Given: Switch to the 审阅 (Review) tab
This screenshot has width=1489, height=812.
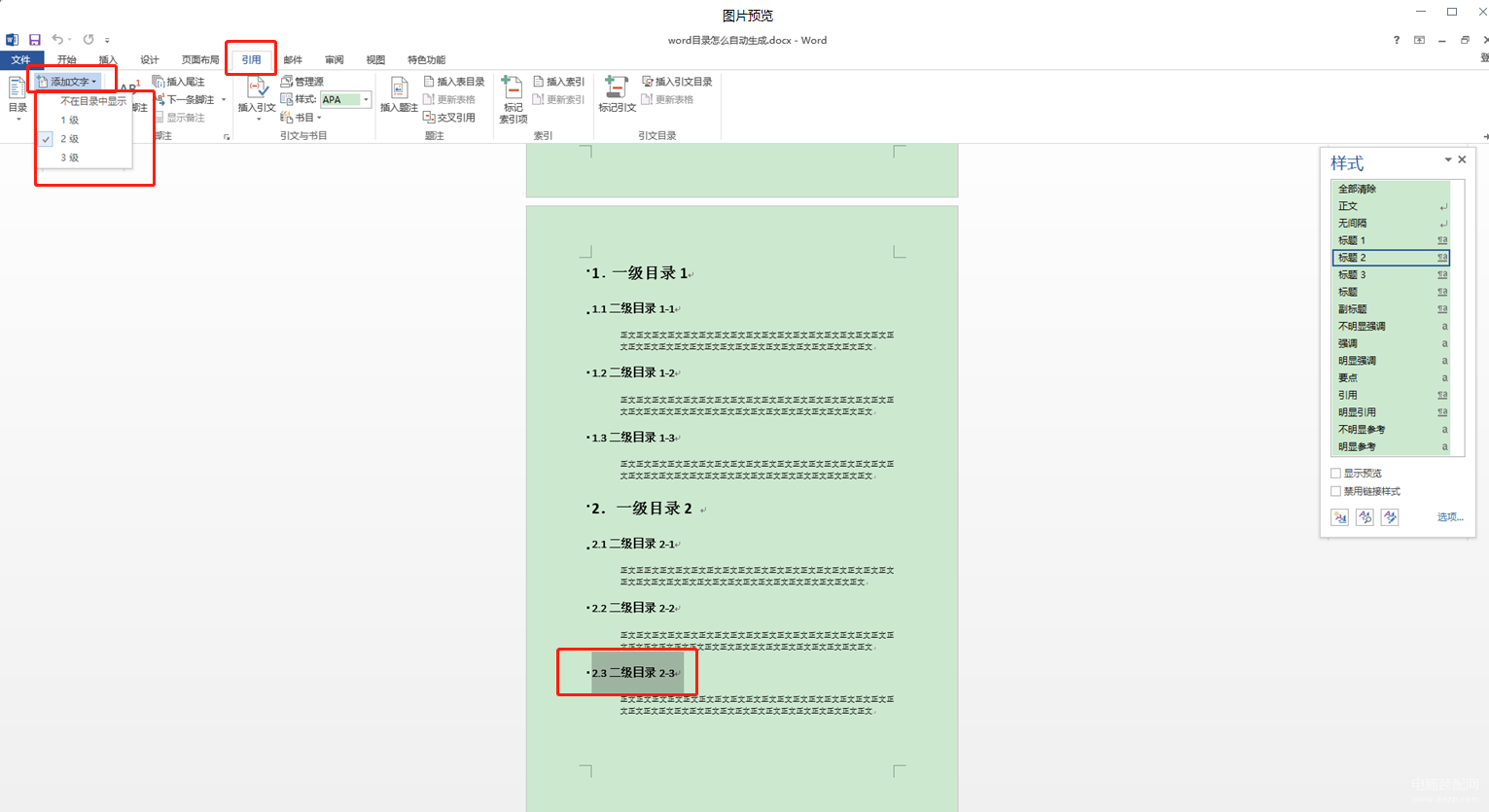Looking at the screenshot, I should point(335,59).
